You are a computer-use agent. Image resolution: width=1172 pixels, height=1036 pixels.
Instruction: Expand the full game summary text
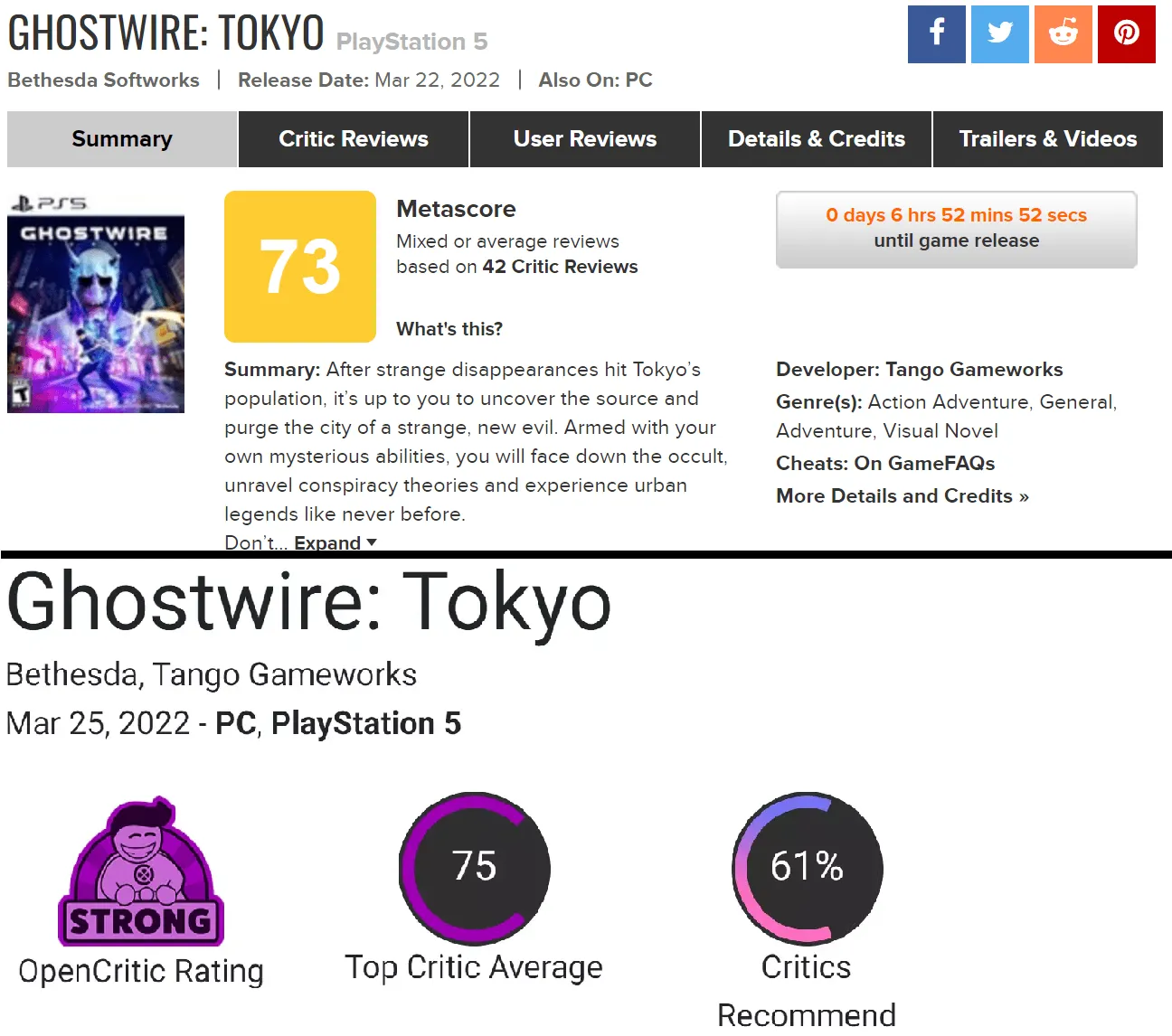336,542
